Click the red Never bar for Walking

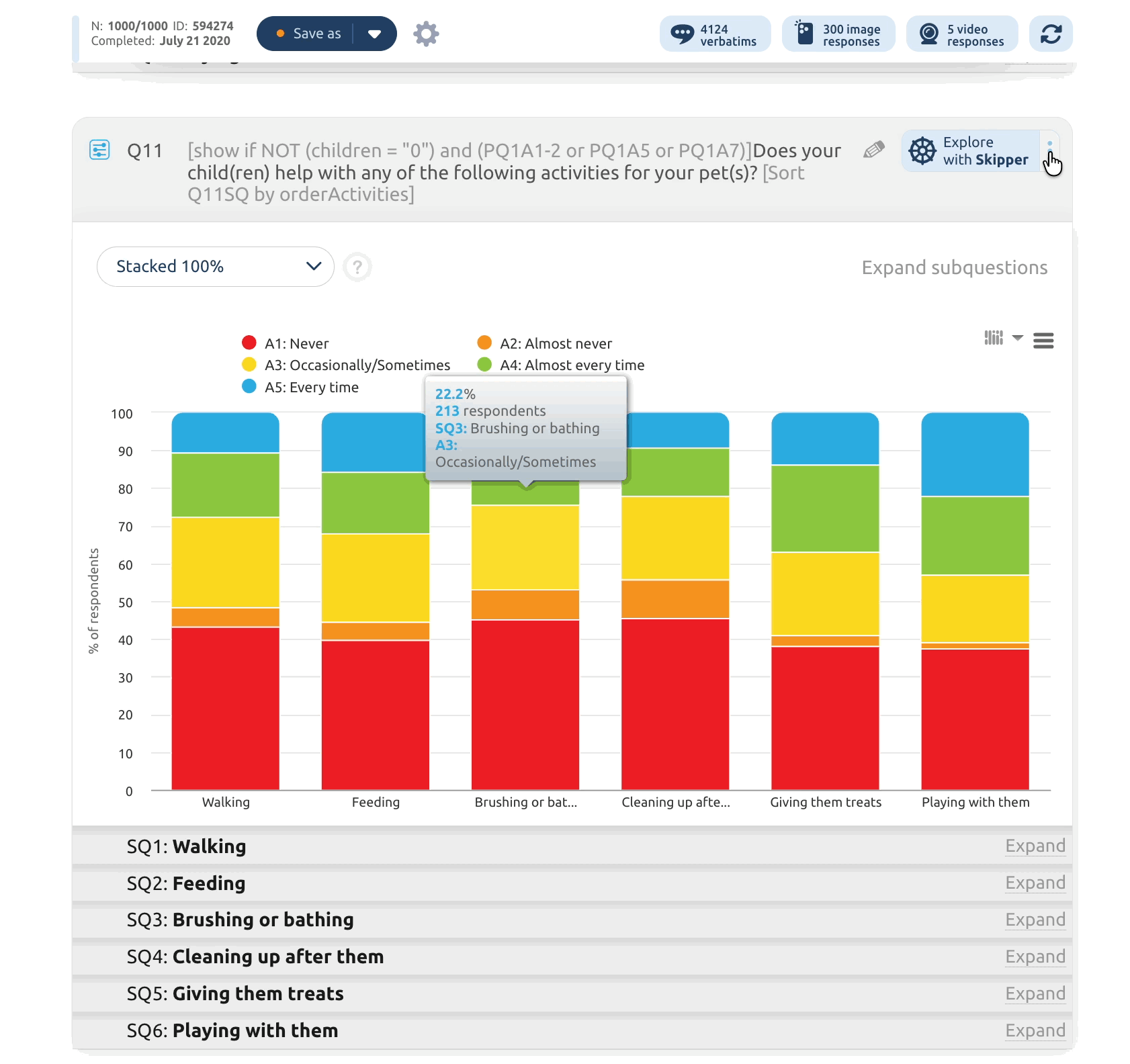pyautogui.click(x=226, y=708)
